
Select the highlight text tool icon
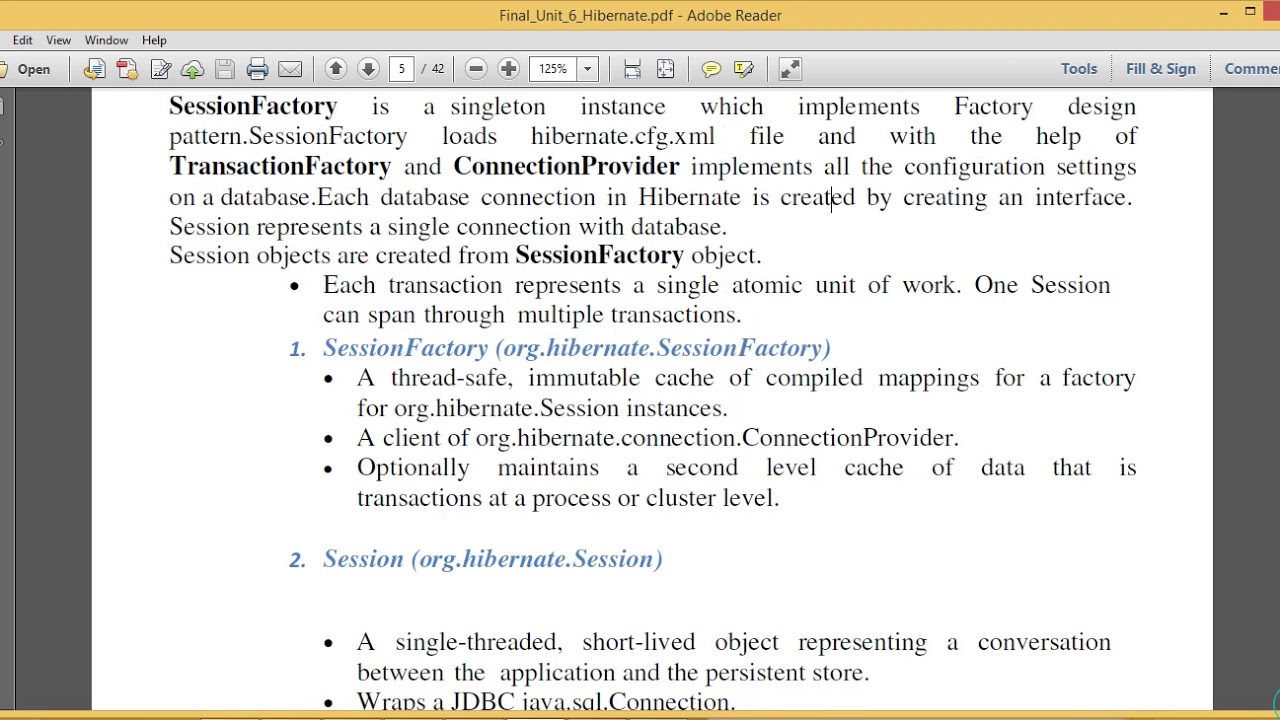[x=743, y=69]
